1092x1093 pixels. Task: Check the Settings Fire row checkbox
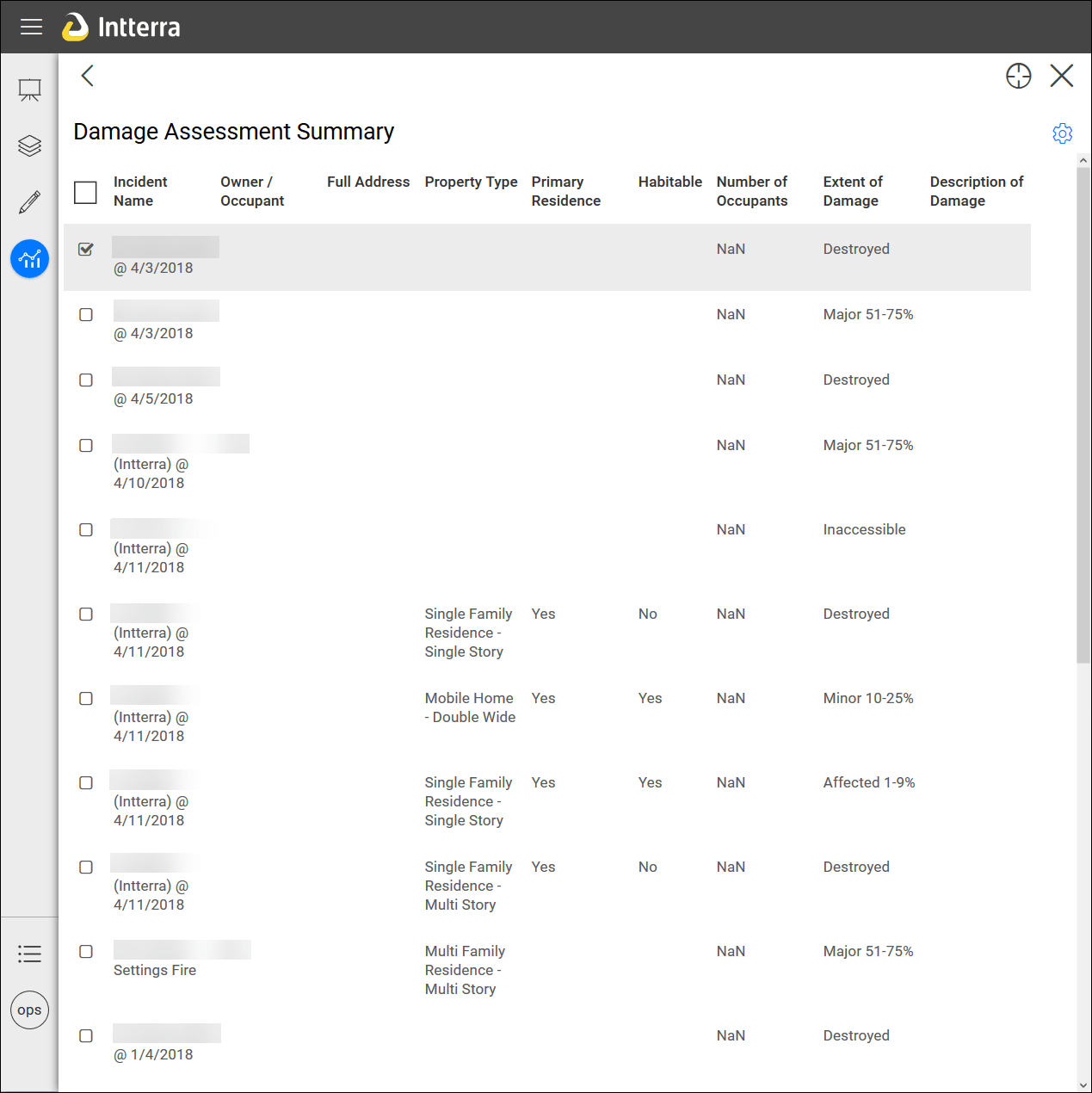coord(85,951)
